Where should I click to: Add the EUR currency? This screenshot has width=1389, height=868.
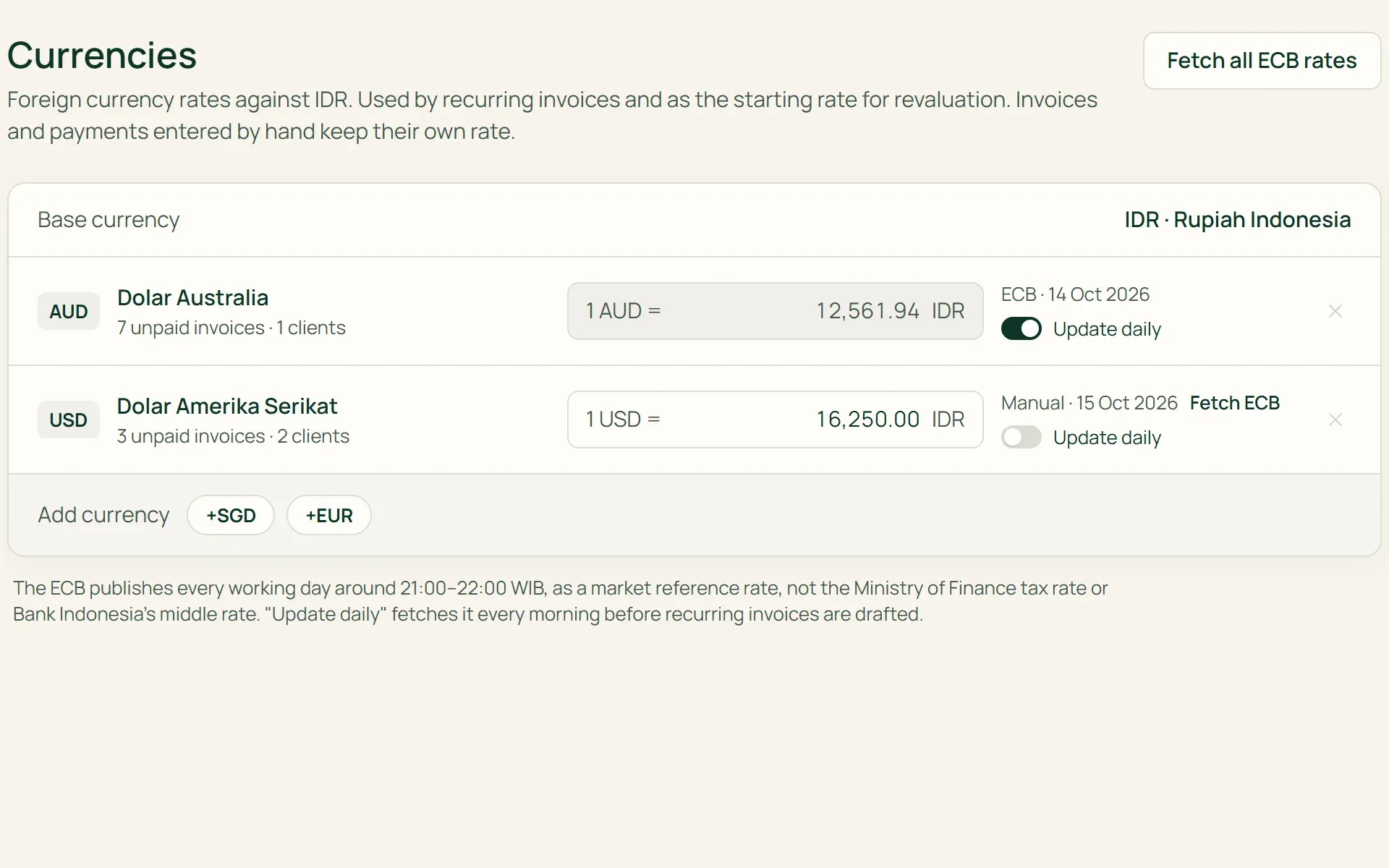(x=329, y=515)
